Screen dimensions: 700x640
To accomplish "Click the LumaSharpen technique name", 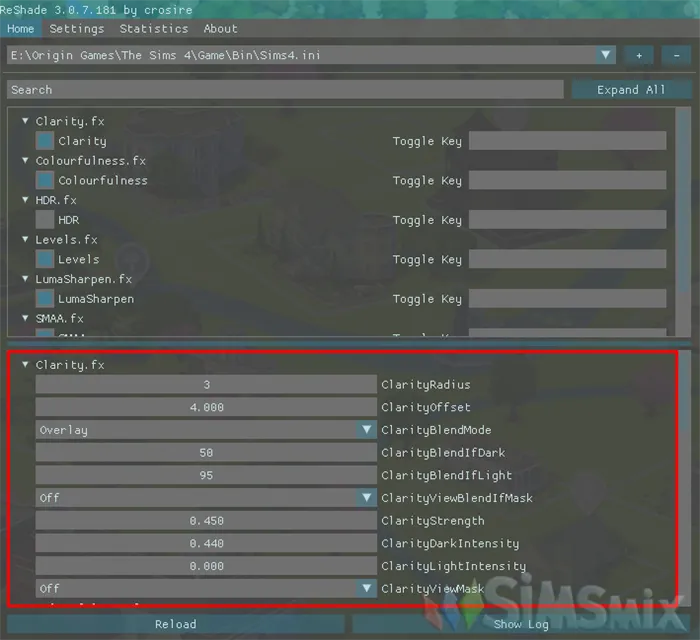I will 96,299.
